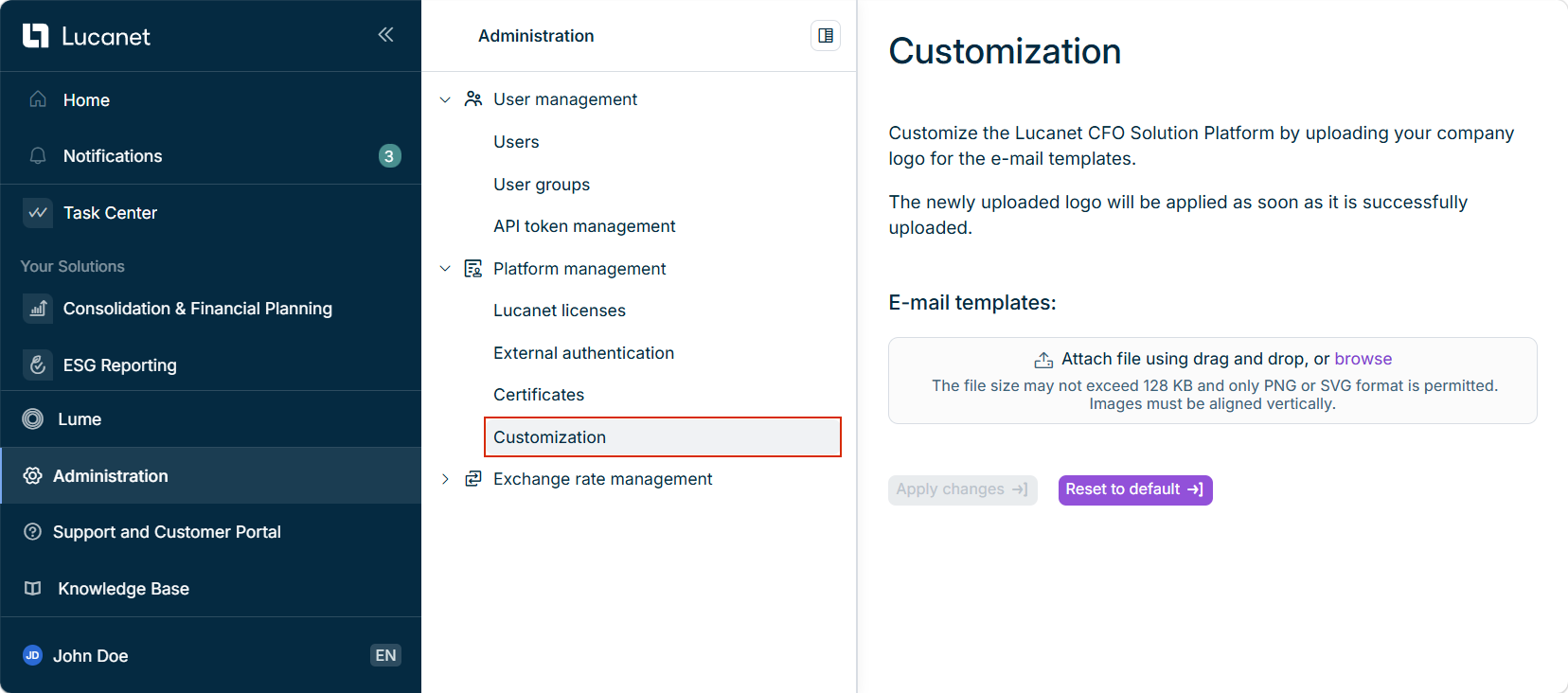
Task: Click the Knowledge Base book icon
Action: click(33, 589)
